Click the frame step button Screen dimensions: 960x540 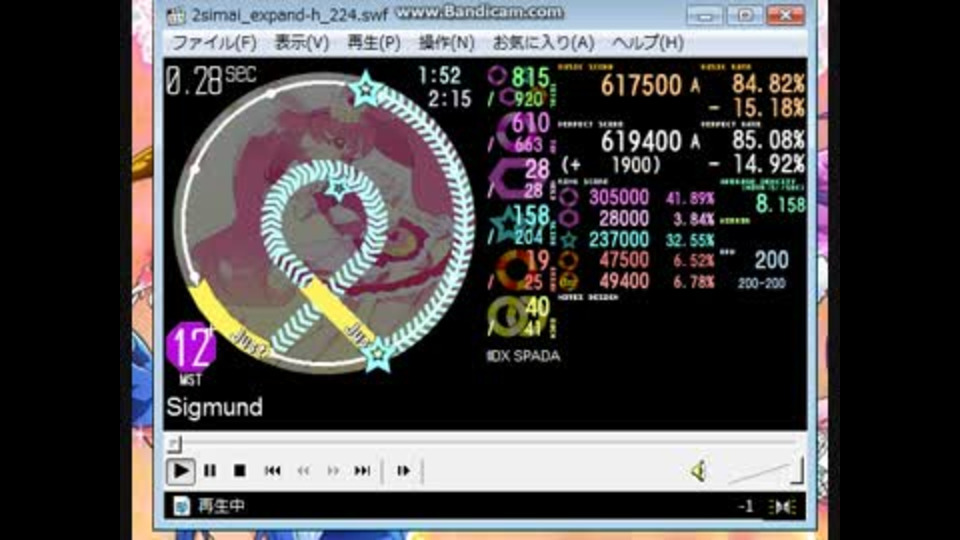tap(403, 471)
